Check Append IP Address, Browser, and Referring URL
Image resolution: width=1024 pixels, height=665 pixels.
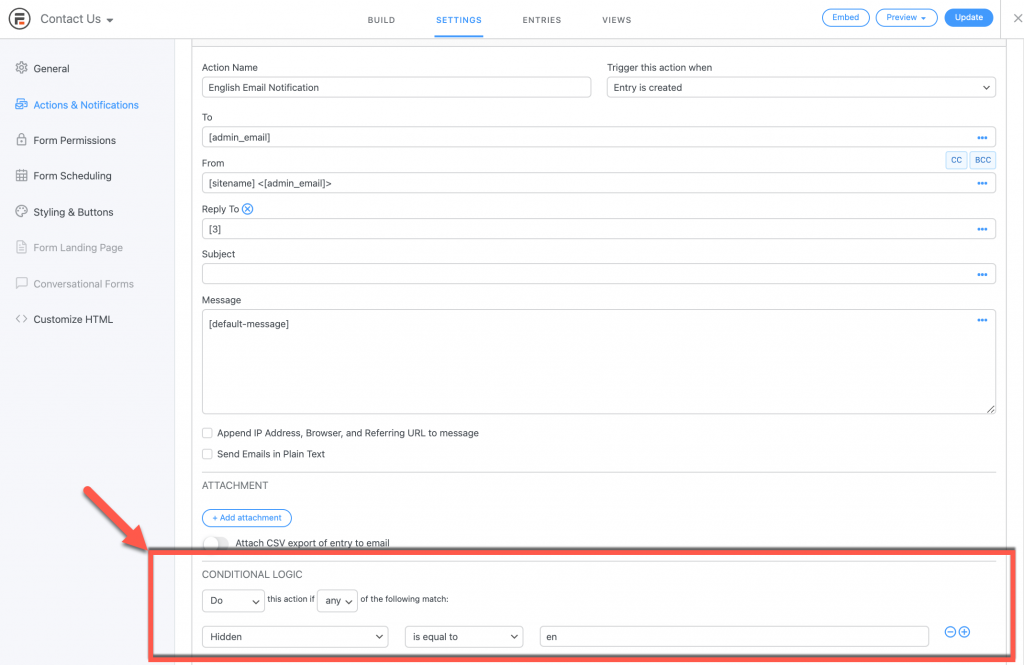[x=207, y=433]
